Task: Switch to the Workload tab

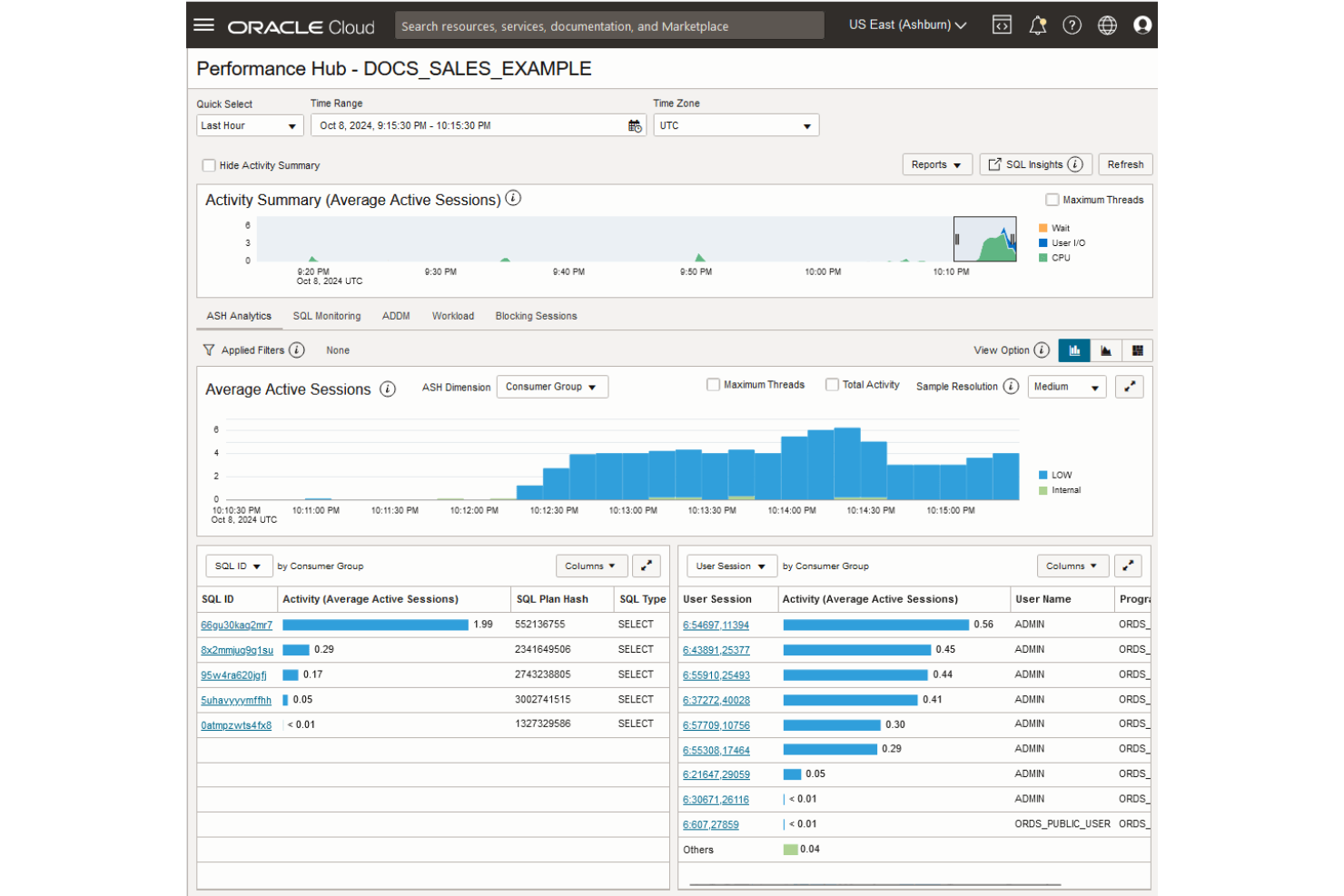Action: 453,316
